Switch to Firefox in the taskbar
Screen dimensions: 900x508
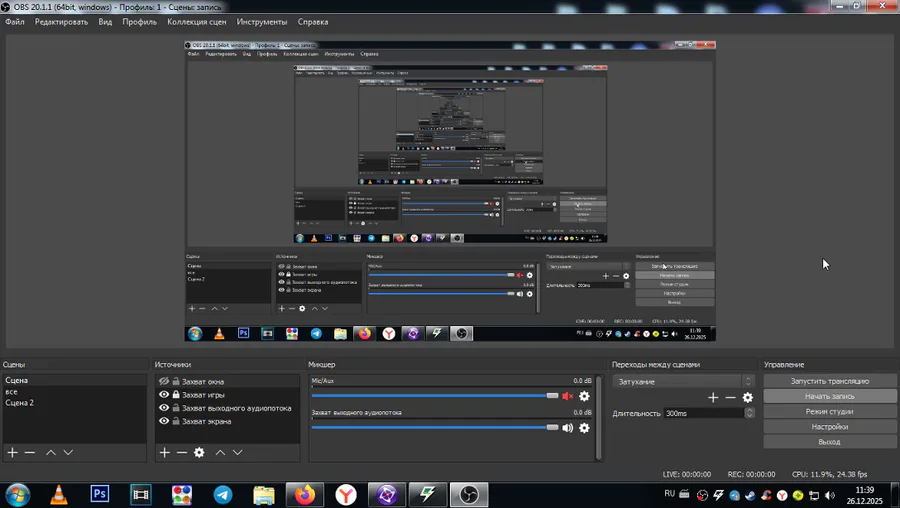[305, 495]
